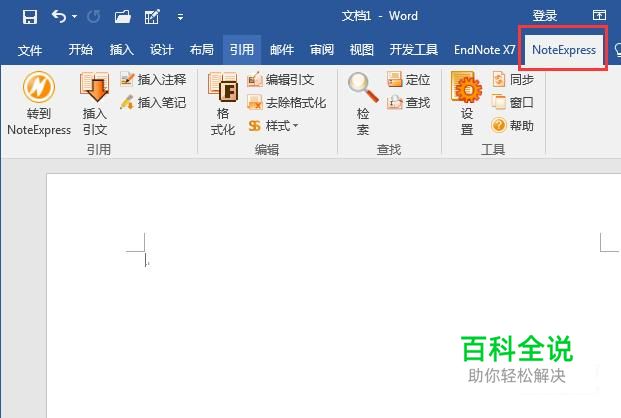Switch to the 审阅 tab
Screen dimensions: 621x418
322,50
